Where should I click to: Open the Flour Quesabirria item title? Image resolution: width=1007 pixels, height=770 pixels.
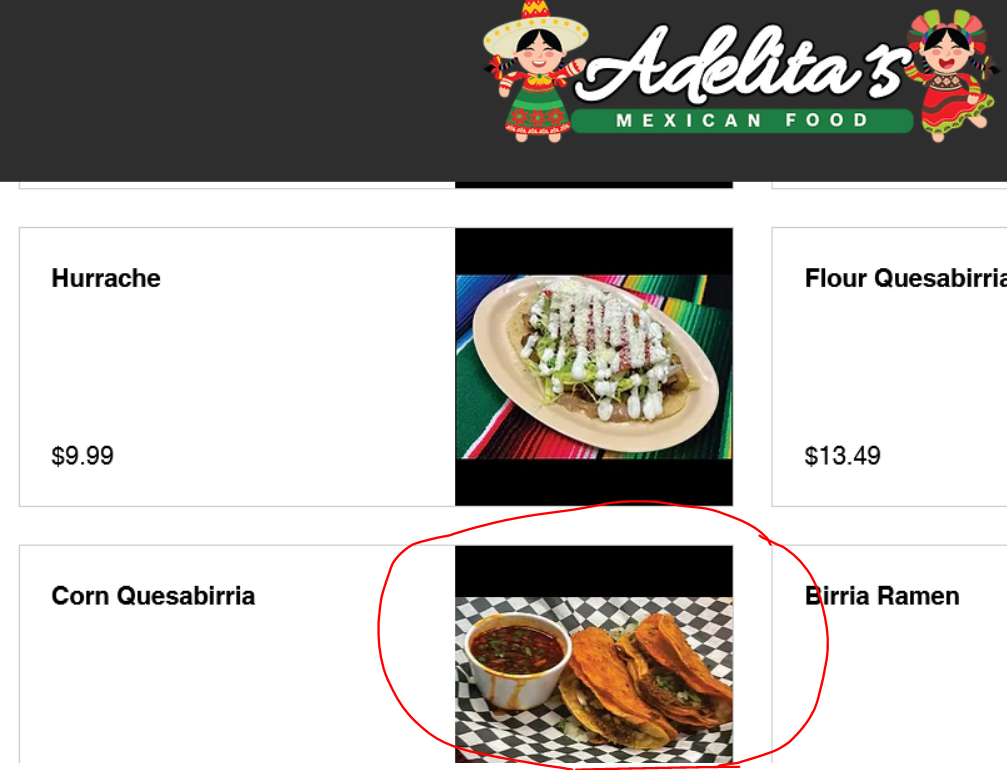(906, 278)
